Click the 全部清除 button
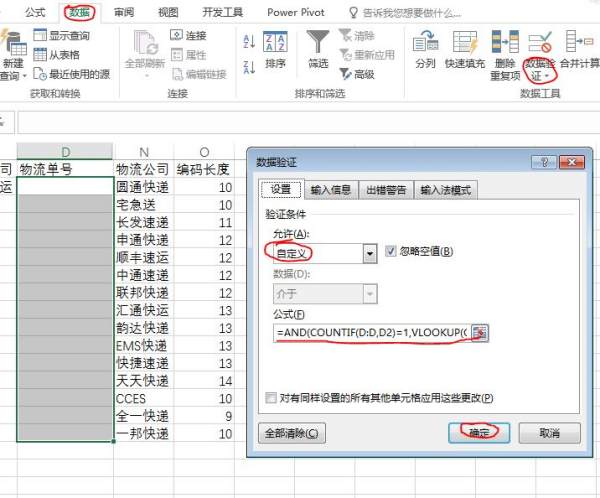The image size is (600, 498). [292, 433]
